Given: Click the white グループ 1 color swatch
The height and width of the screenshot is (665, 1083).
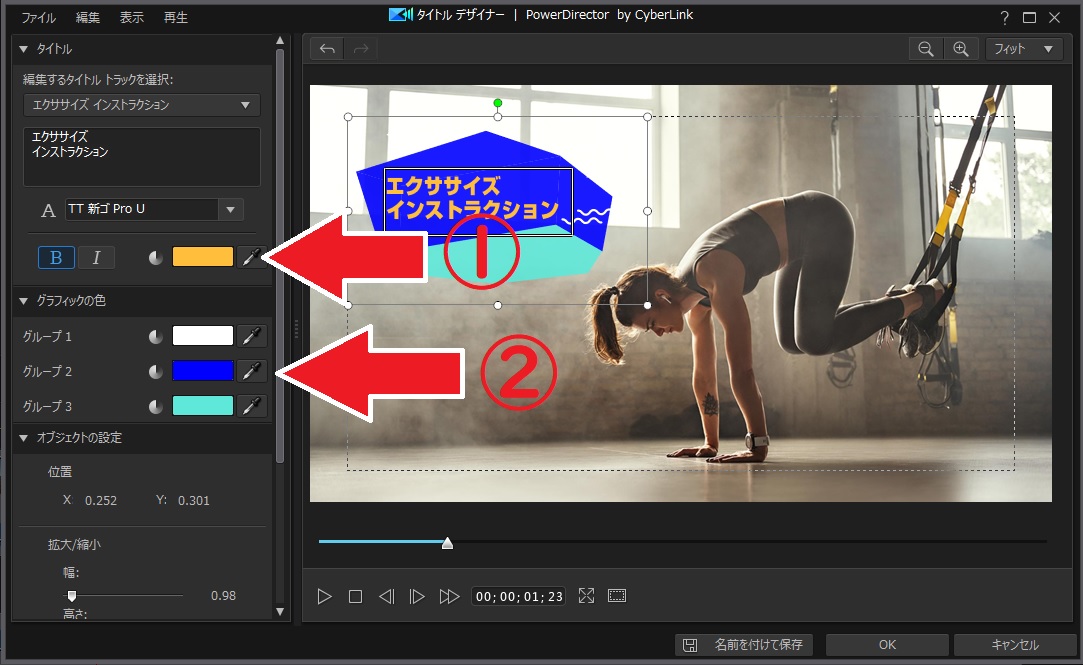Looking at the screenshot, I should point(202,336).
